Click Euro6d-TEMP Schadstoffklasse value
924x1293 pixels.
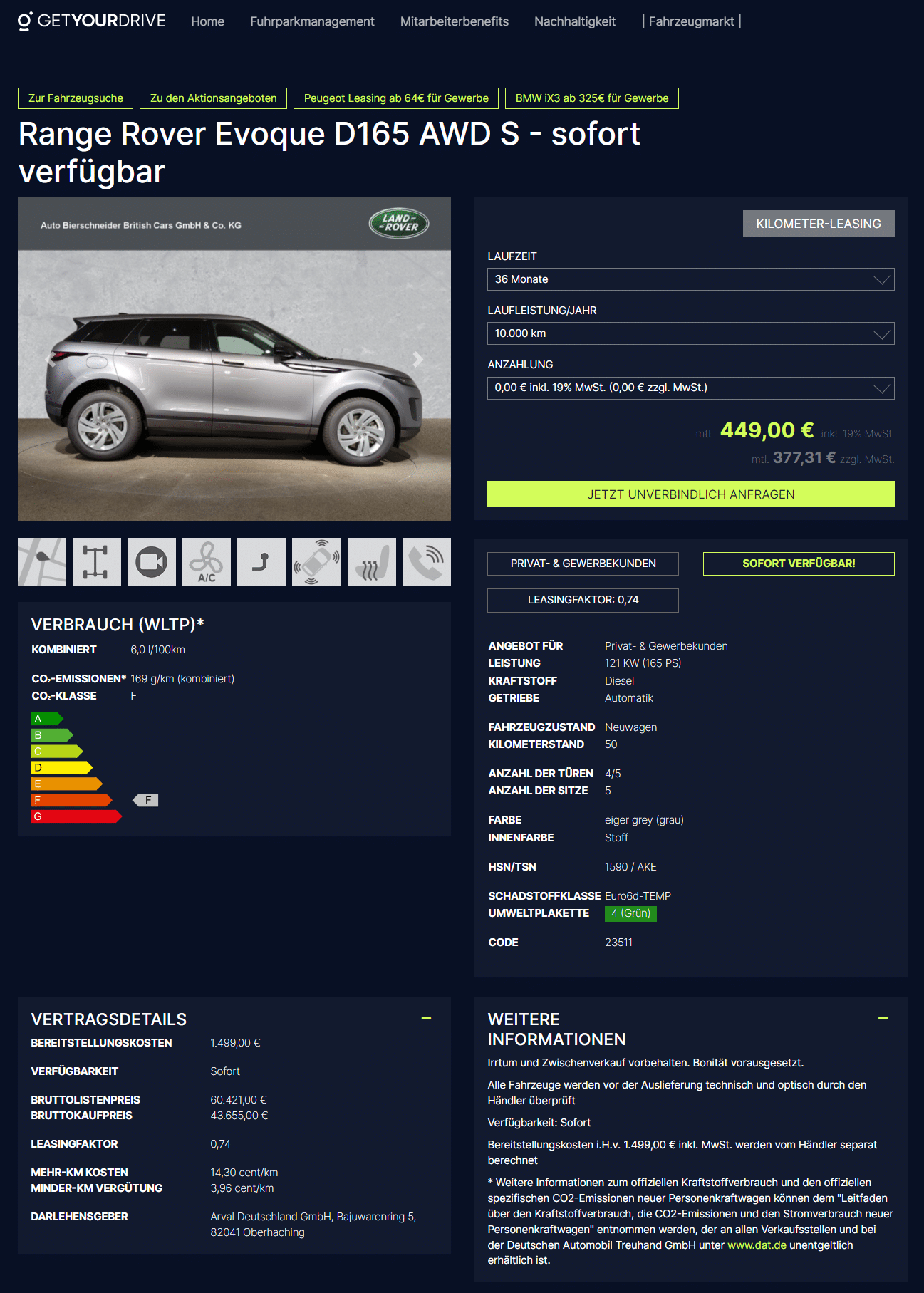(638, 896)
